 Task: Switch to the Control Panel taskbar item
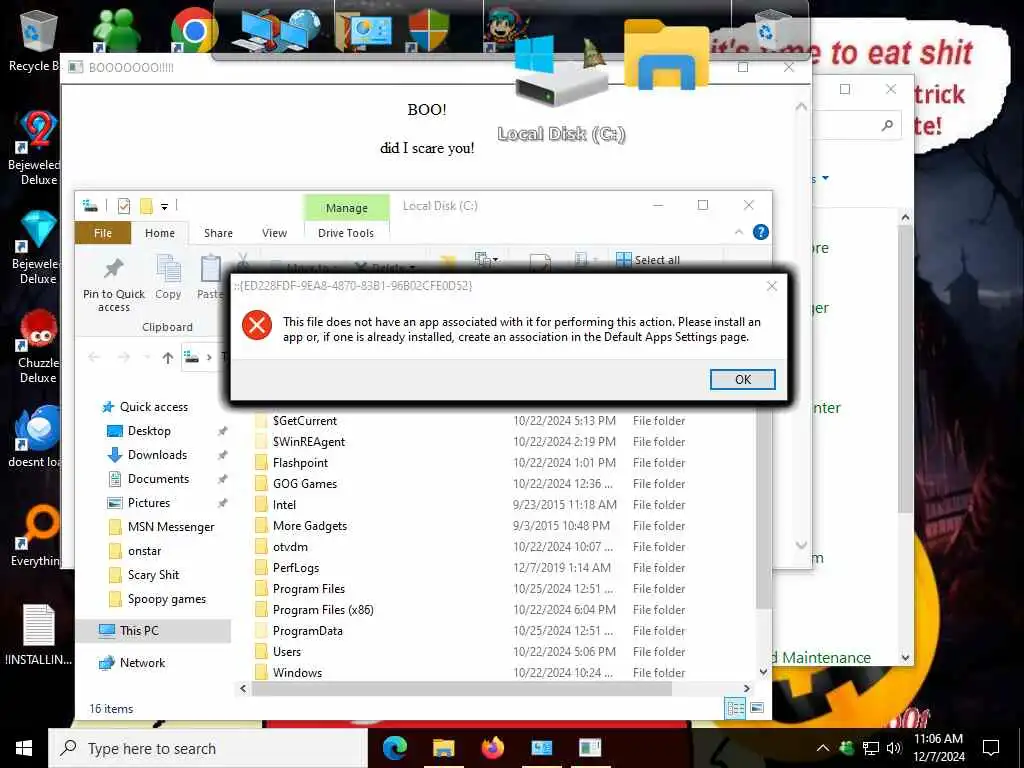(541, 748)
